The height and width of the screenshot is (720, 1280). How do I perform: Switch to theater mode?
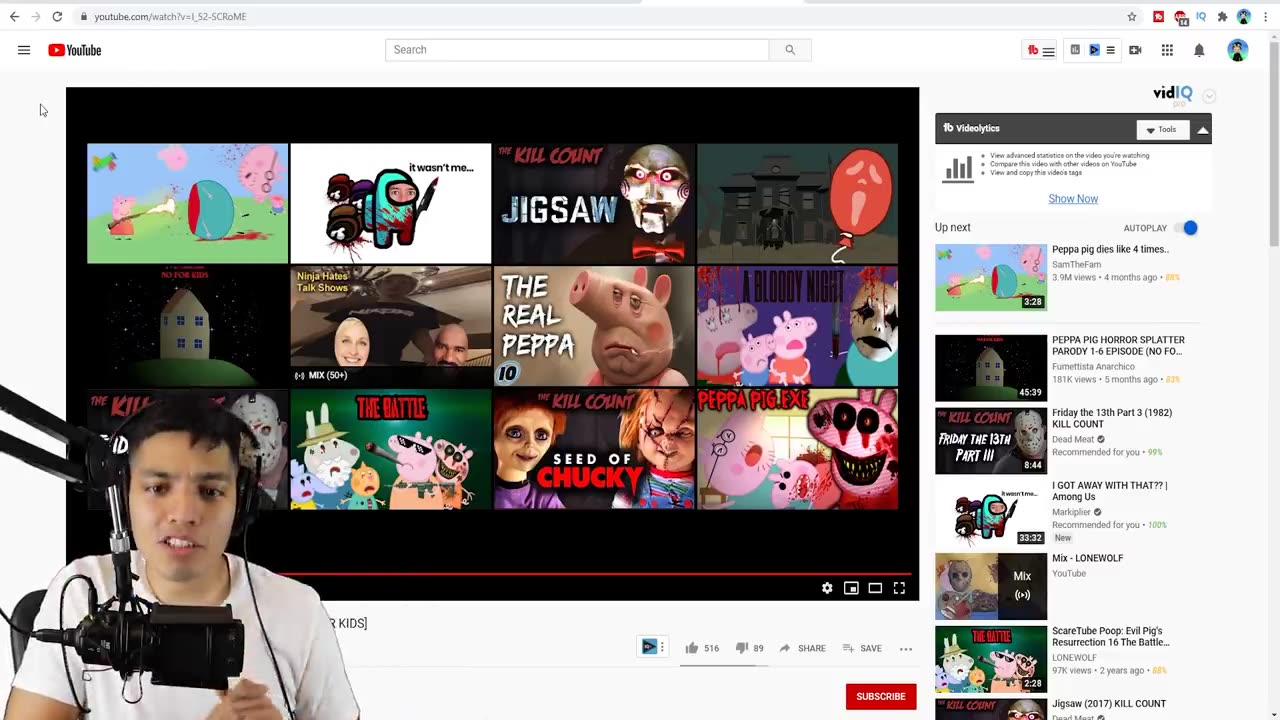click(875, 588)
